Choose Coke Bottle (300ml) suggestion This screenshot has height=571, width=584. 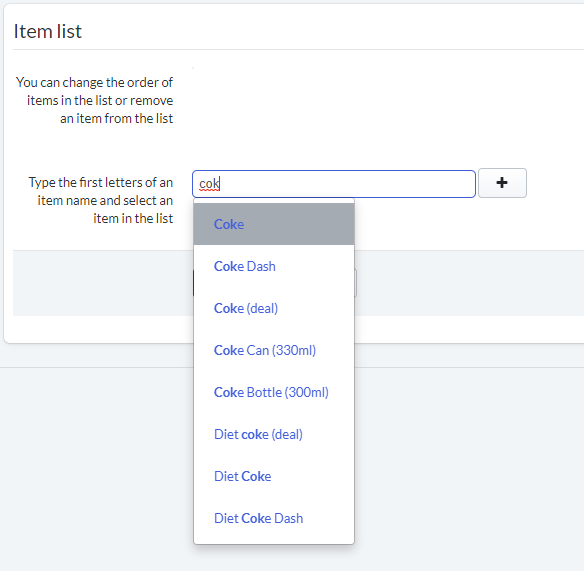pos(274,392)
